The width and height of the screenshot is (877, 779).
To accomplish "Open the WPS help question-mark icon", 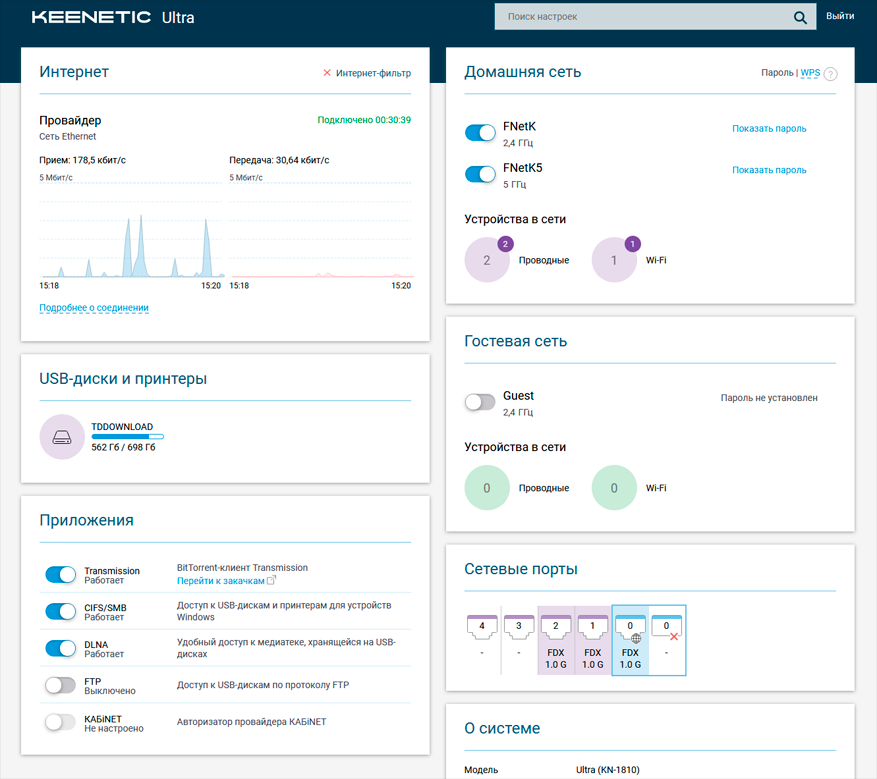I will [831, 74].
